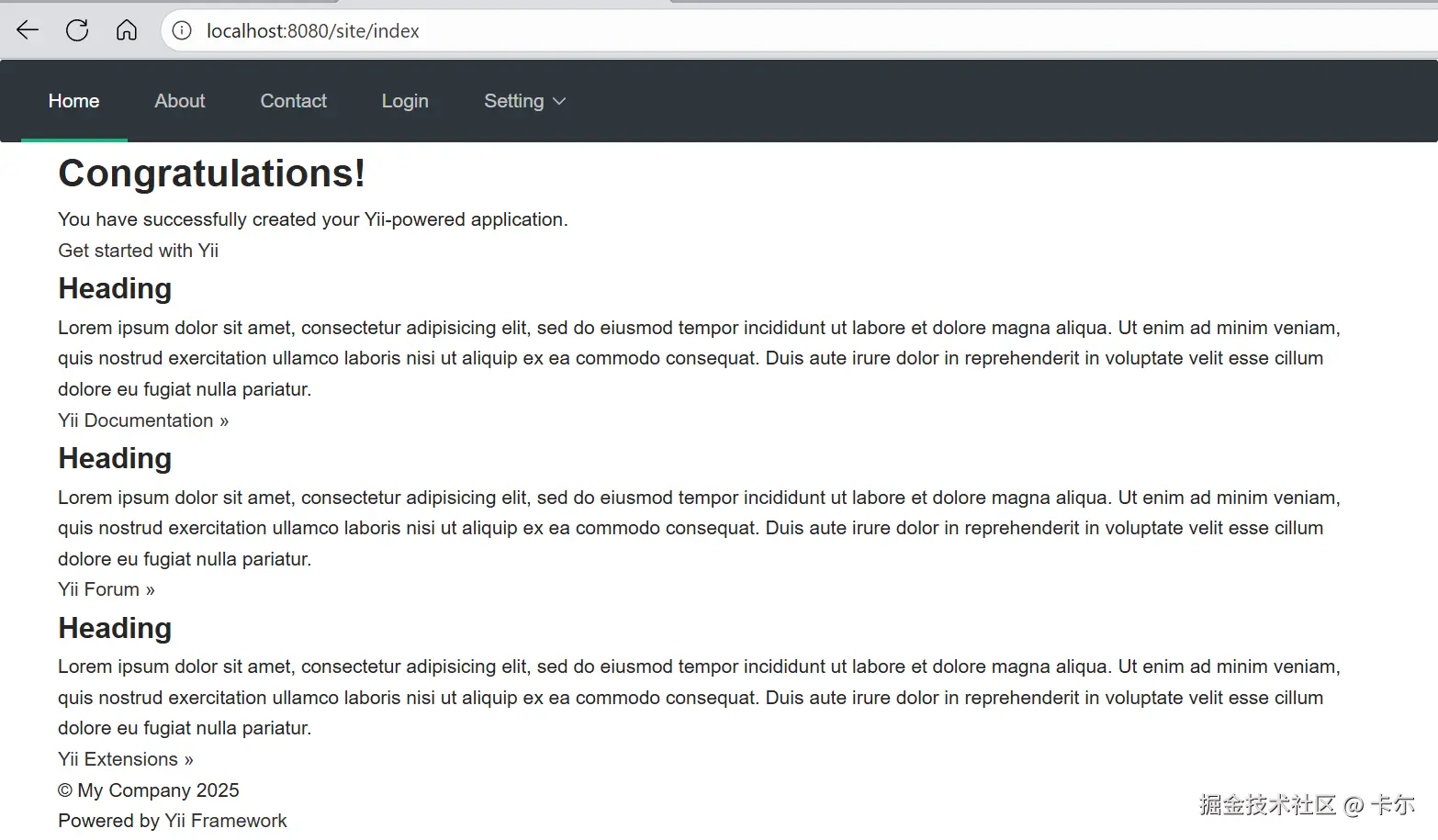Image resolution: width=1438 pixels, height=840 pixels.
Task: Open the Yii Forum » link
Action: click(107, 589)
